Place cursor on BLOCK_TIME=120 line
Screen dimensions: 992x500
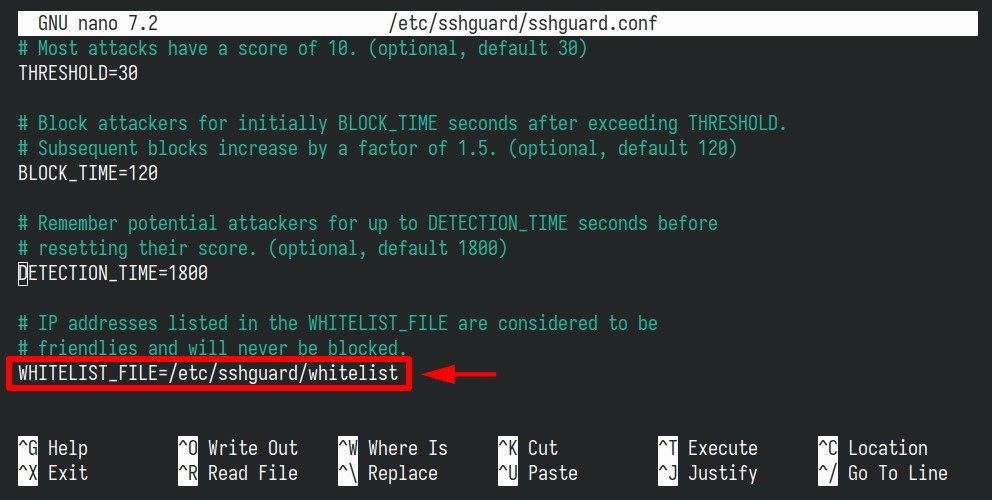[x=88, y=173]
